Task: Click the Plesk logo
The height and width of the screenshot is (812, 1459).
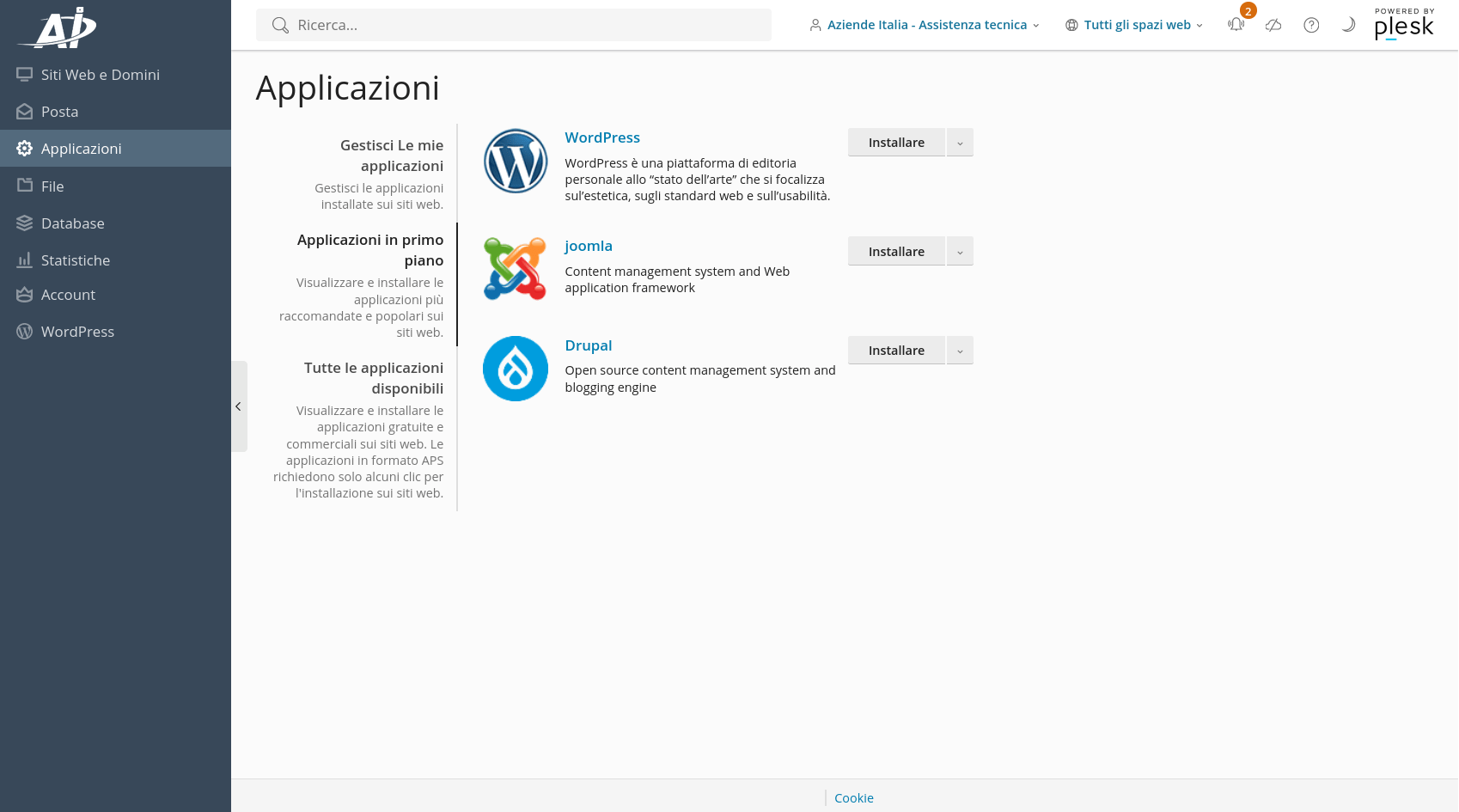Action: (x=1404, y=25)
